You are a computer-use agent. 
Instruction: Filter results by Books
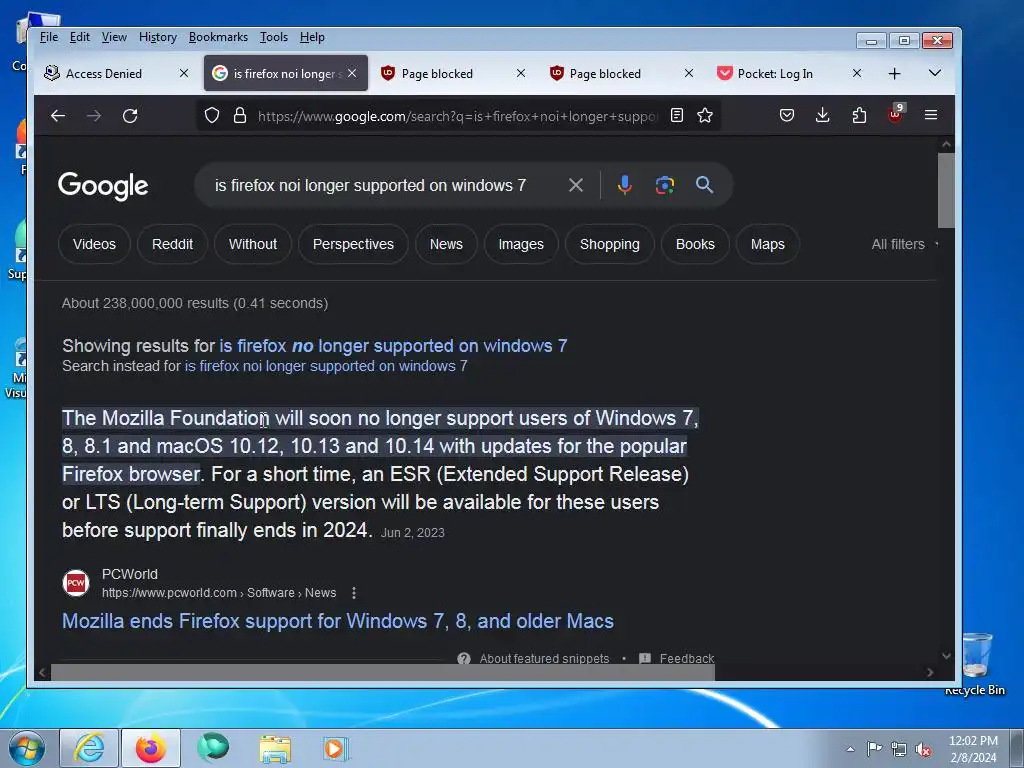click(695, 244)
